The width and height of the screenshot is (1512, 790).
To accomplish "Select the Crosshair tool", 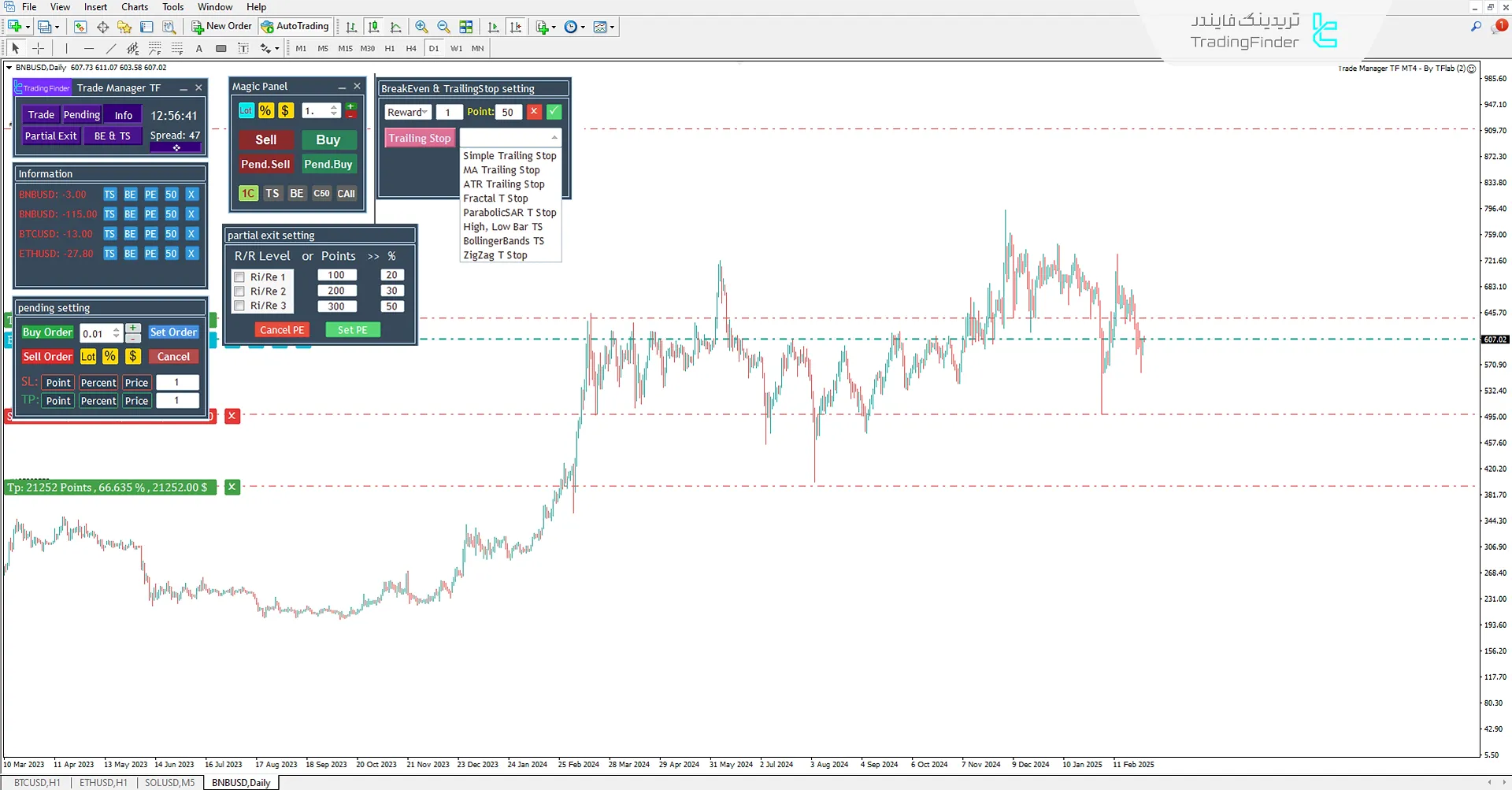I will pos(38,48).
